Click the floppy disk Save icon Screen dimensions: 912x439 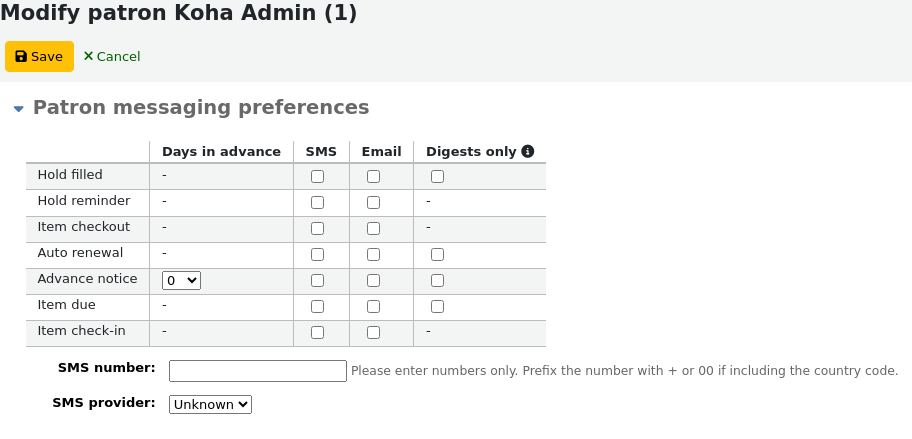[x=21, y=56]
